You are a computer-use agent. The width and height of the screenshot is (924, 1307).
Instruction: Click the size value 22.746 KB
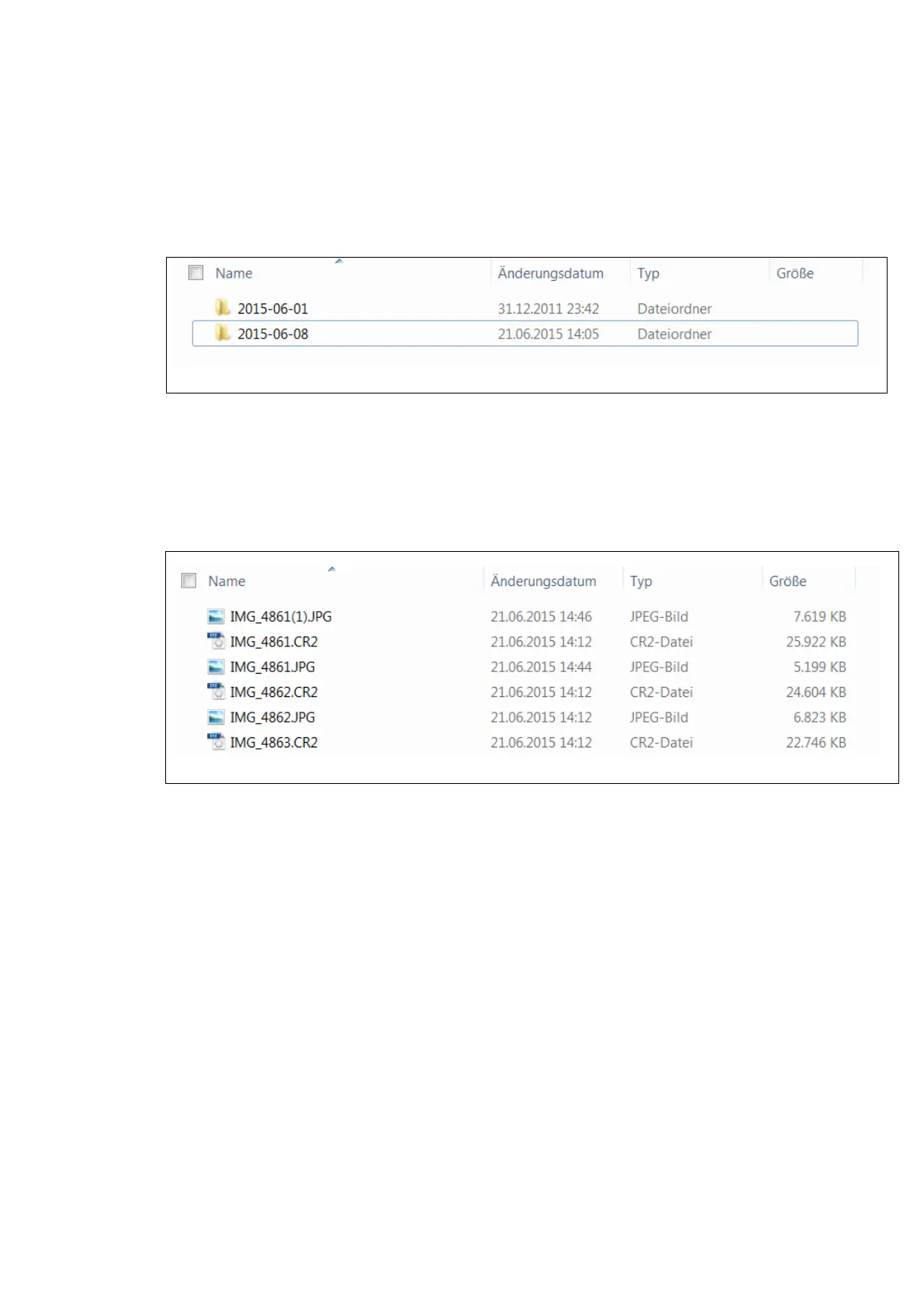[816, 743]
